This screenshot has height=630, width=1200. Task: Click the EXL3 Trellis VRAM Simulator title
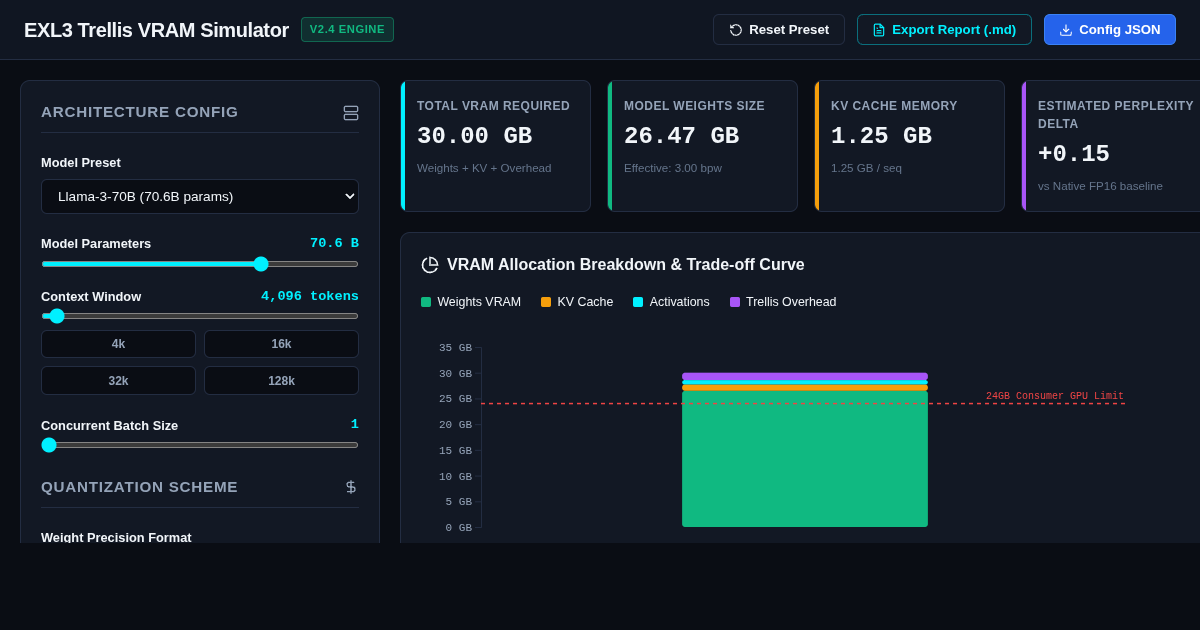coord(156,30)
